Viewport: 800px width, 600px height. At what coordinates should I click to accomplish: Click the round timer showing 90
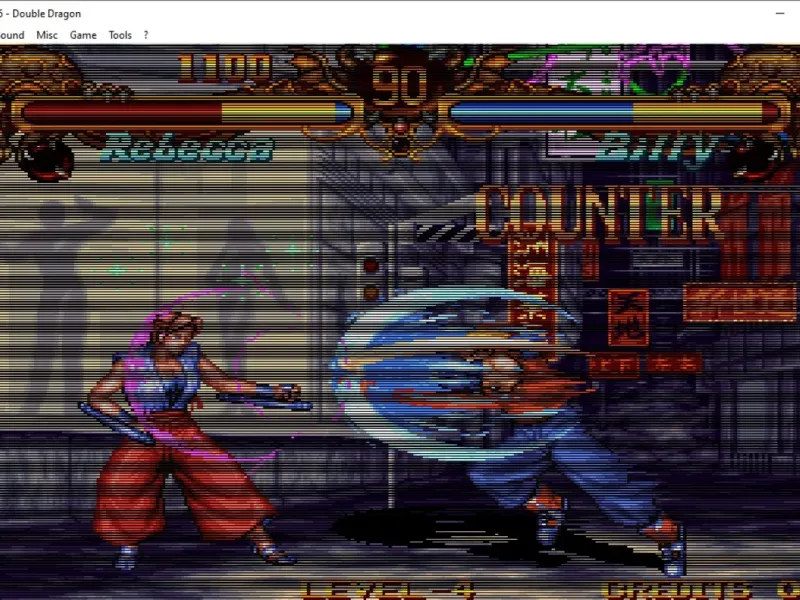coord(399,86)
